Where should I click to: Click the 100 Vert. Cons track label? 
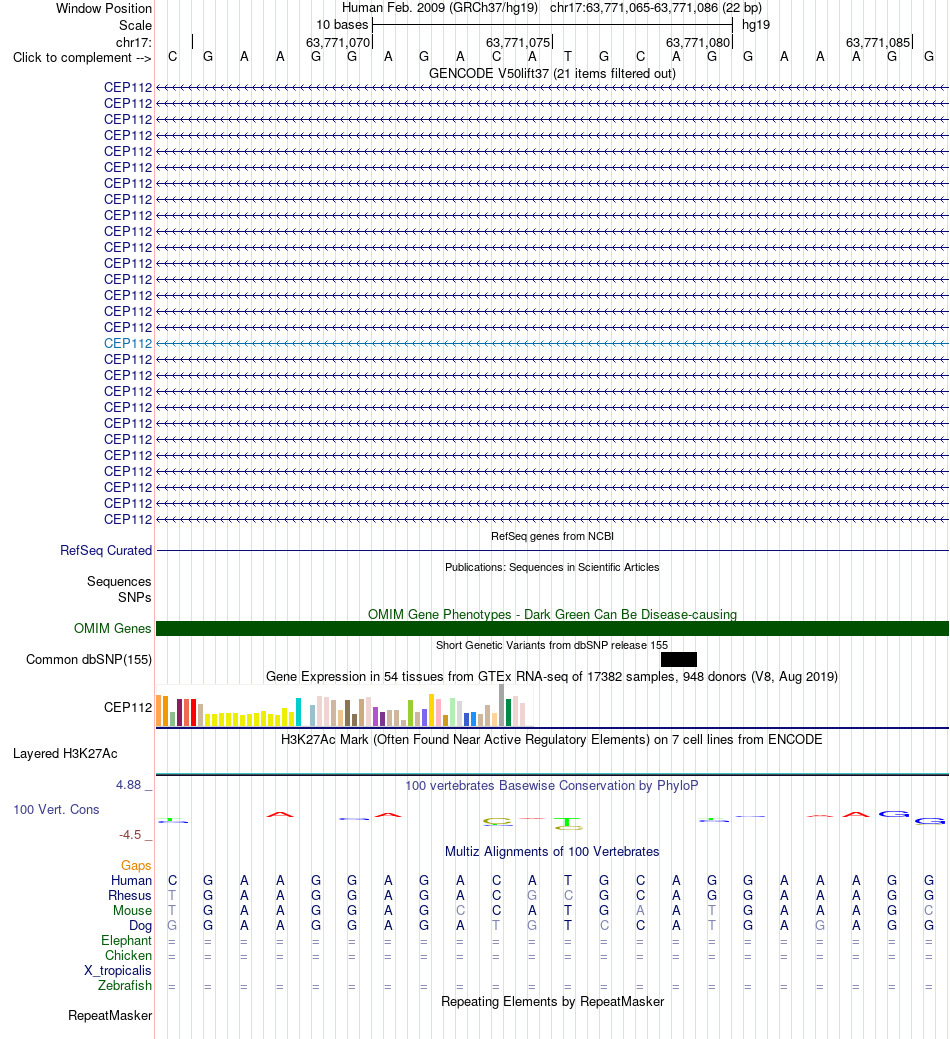click(x=56, y=810)
